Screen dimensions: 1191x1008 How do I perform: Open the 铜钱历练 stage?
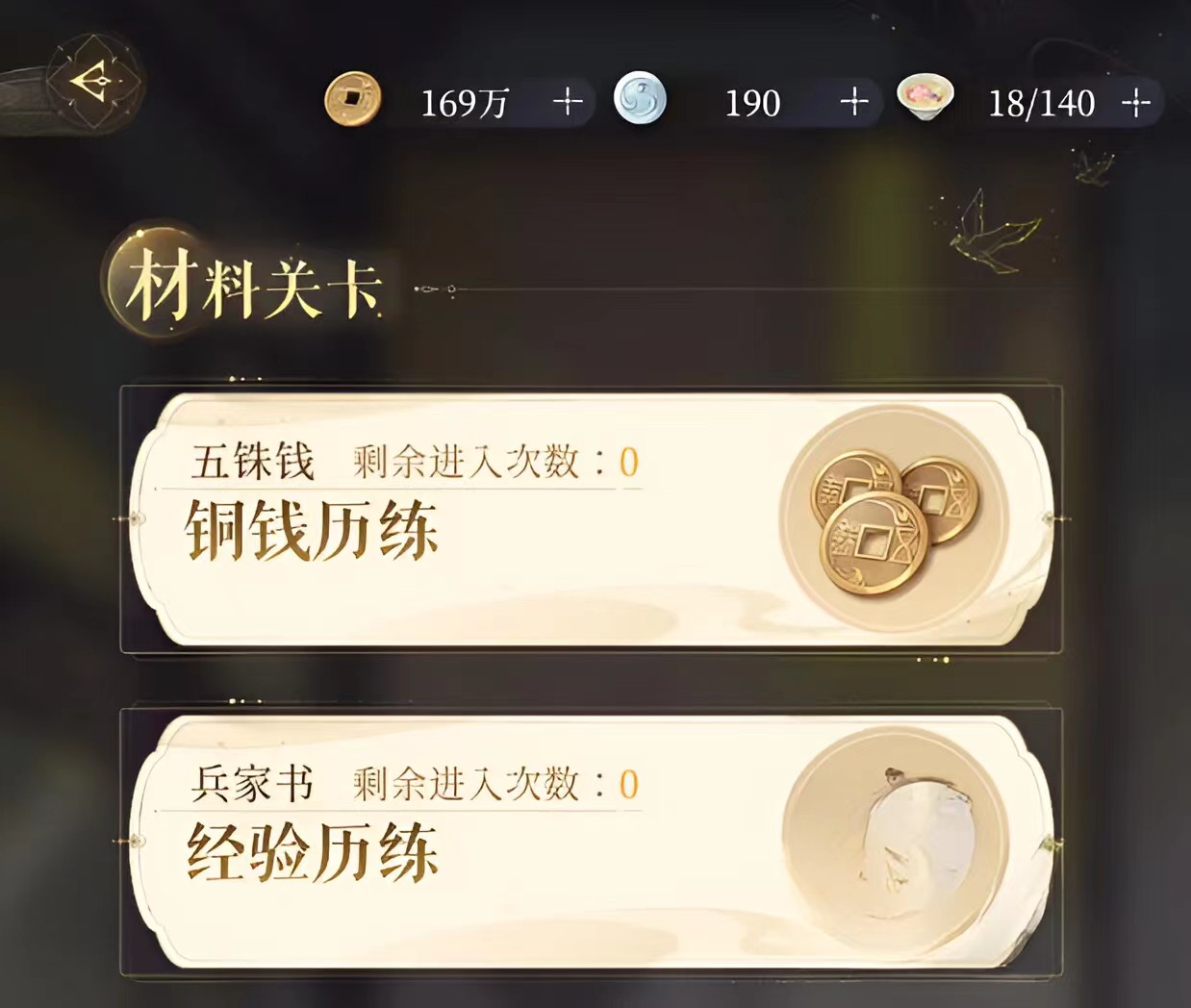[591, 520]
